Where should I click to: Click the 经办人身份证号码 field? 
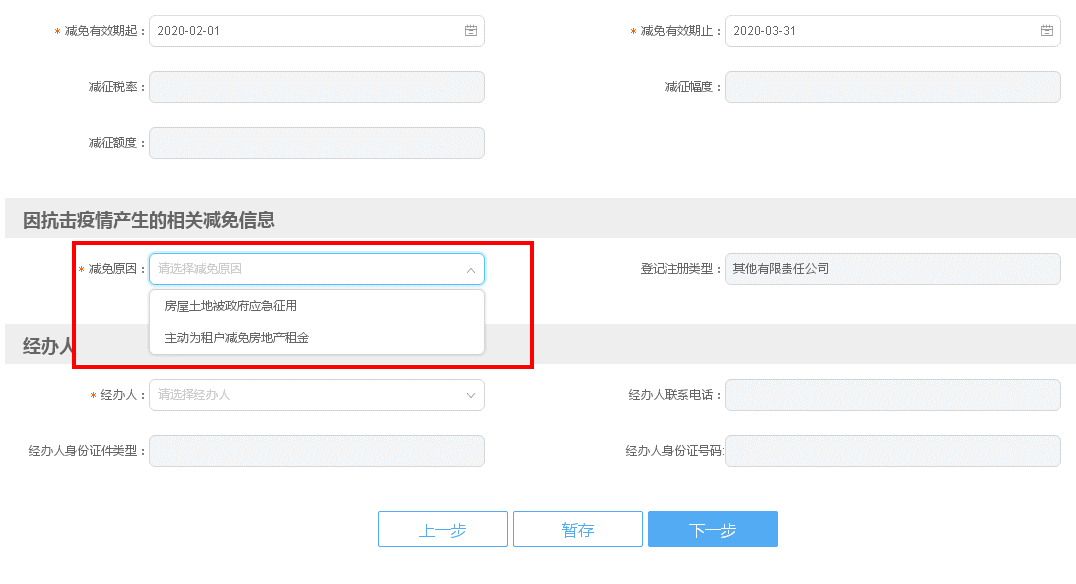[x=892, y=451]
